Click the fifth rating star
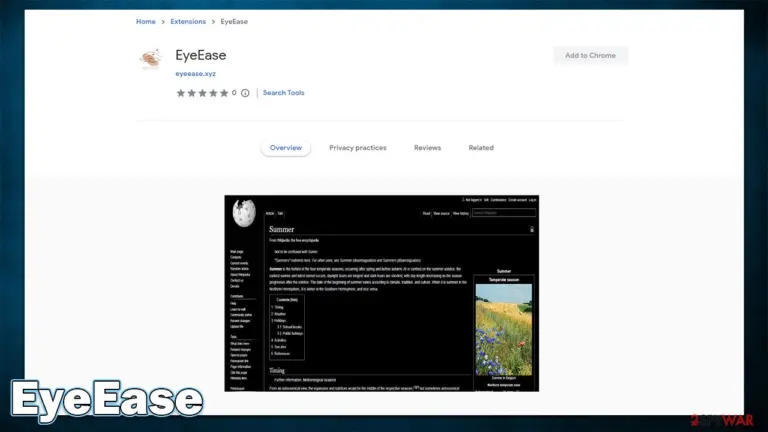This screenshot has width=768, height=432. point(224,93)
